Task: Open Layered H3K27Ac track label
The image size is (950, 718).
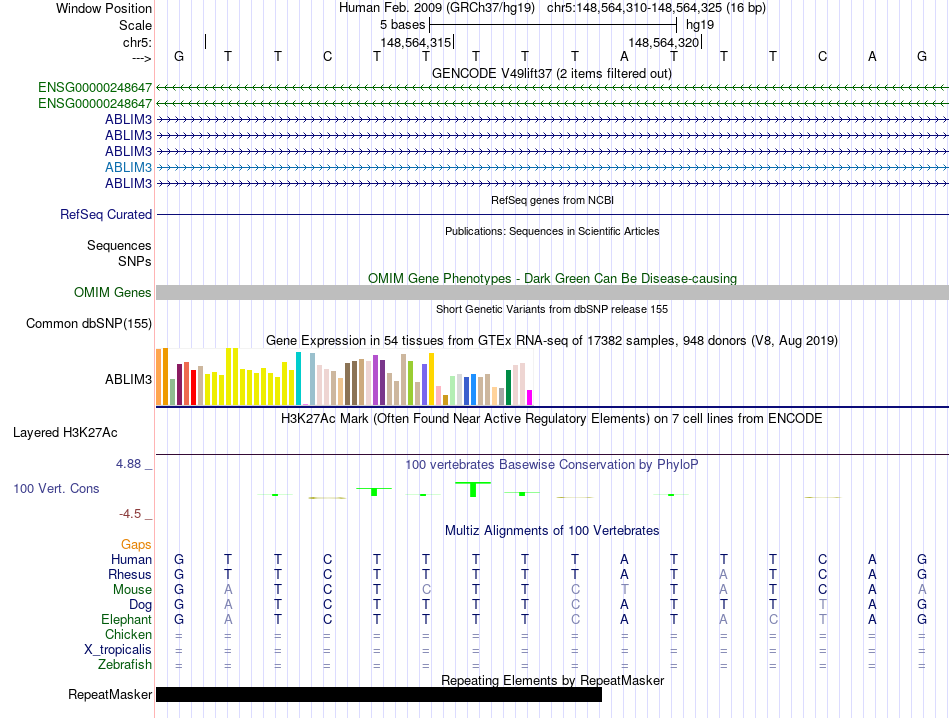Action: (65, 433)
